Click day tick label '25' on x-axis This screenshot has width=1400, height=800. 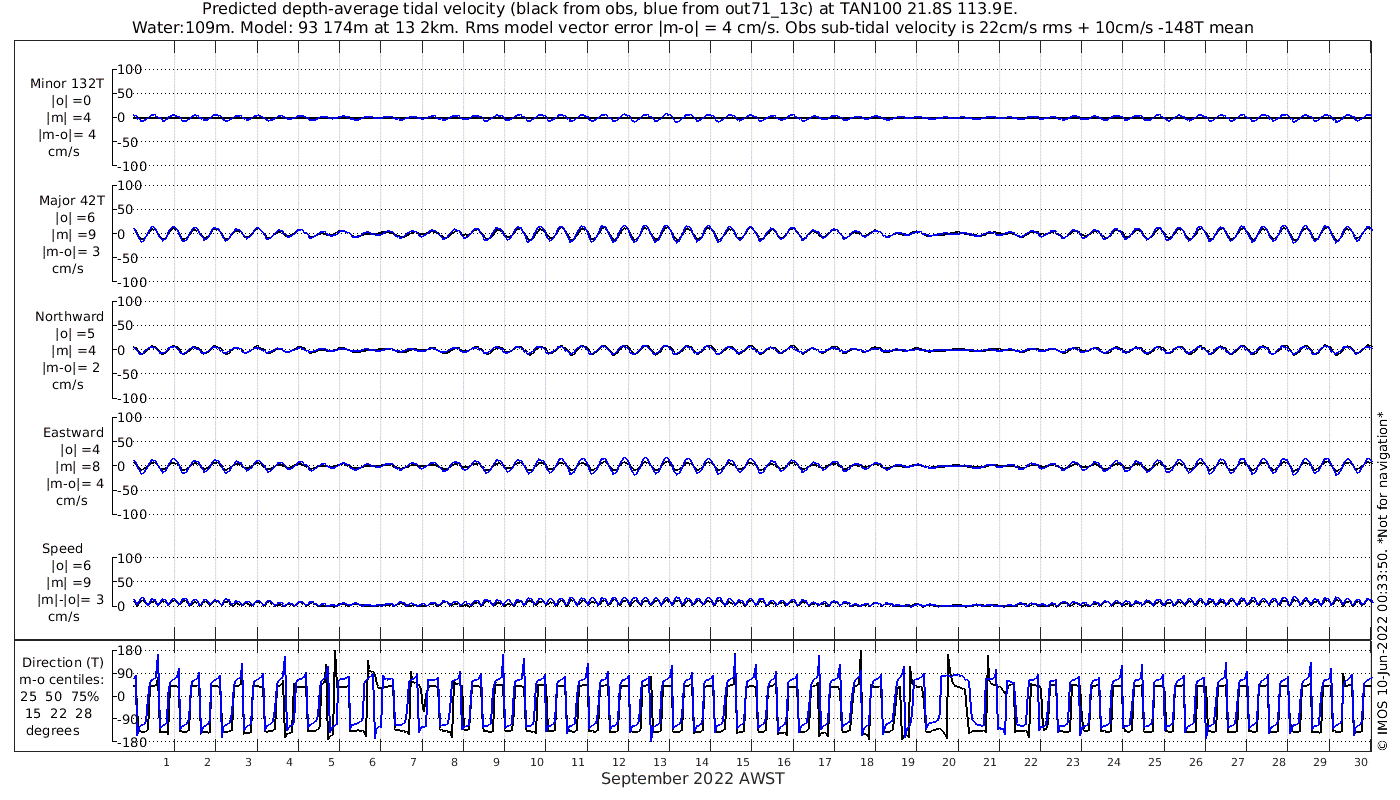pos(1155,762)
